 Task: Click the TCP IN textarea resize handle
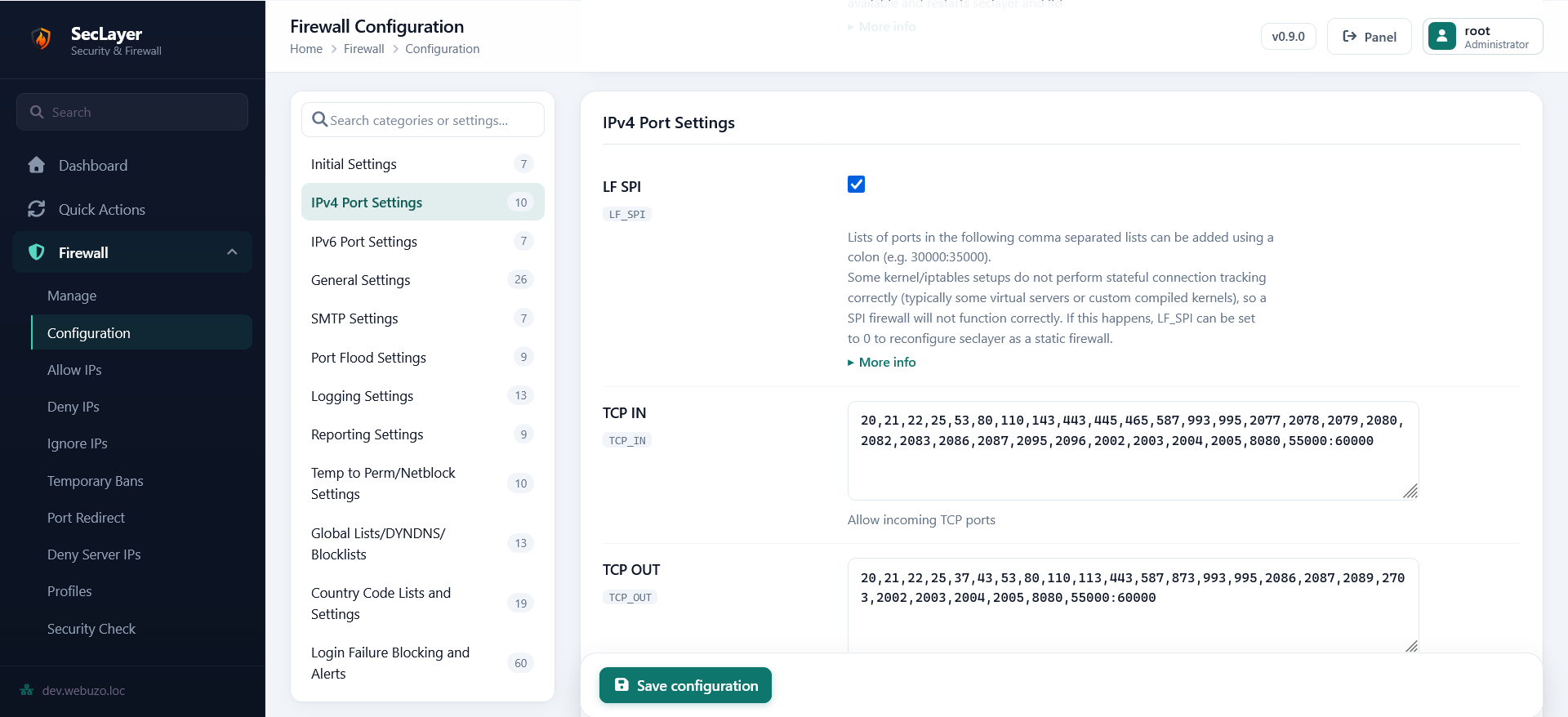point(1410,491)
